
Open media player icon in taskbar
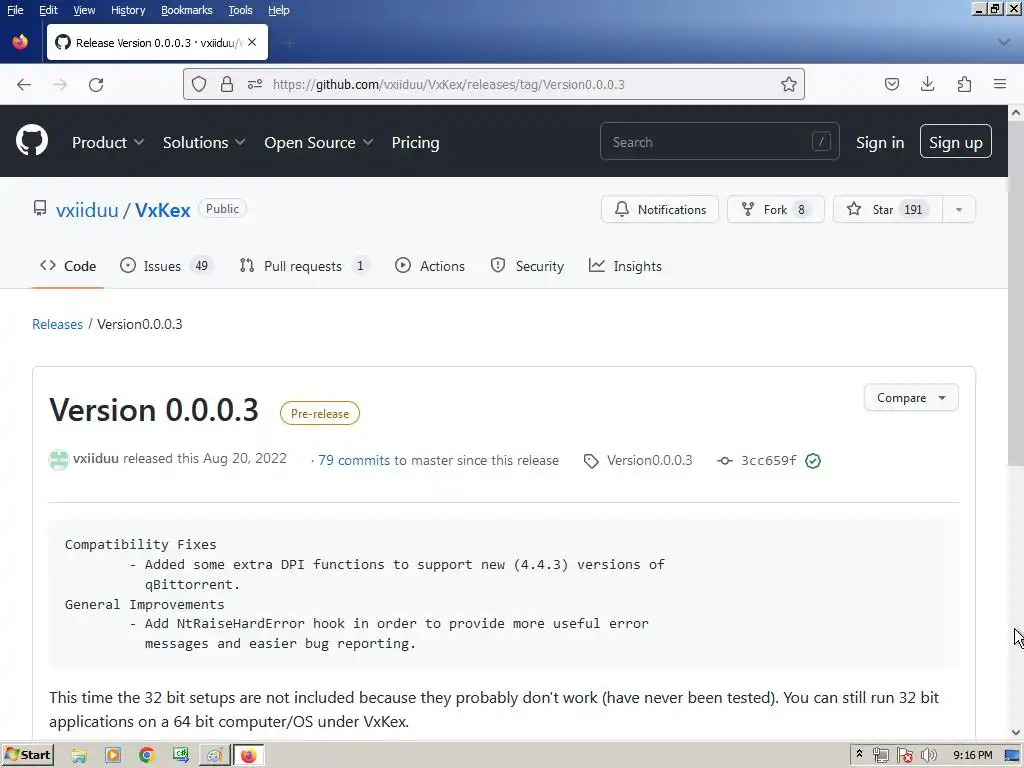(x=113, y=756)
